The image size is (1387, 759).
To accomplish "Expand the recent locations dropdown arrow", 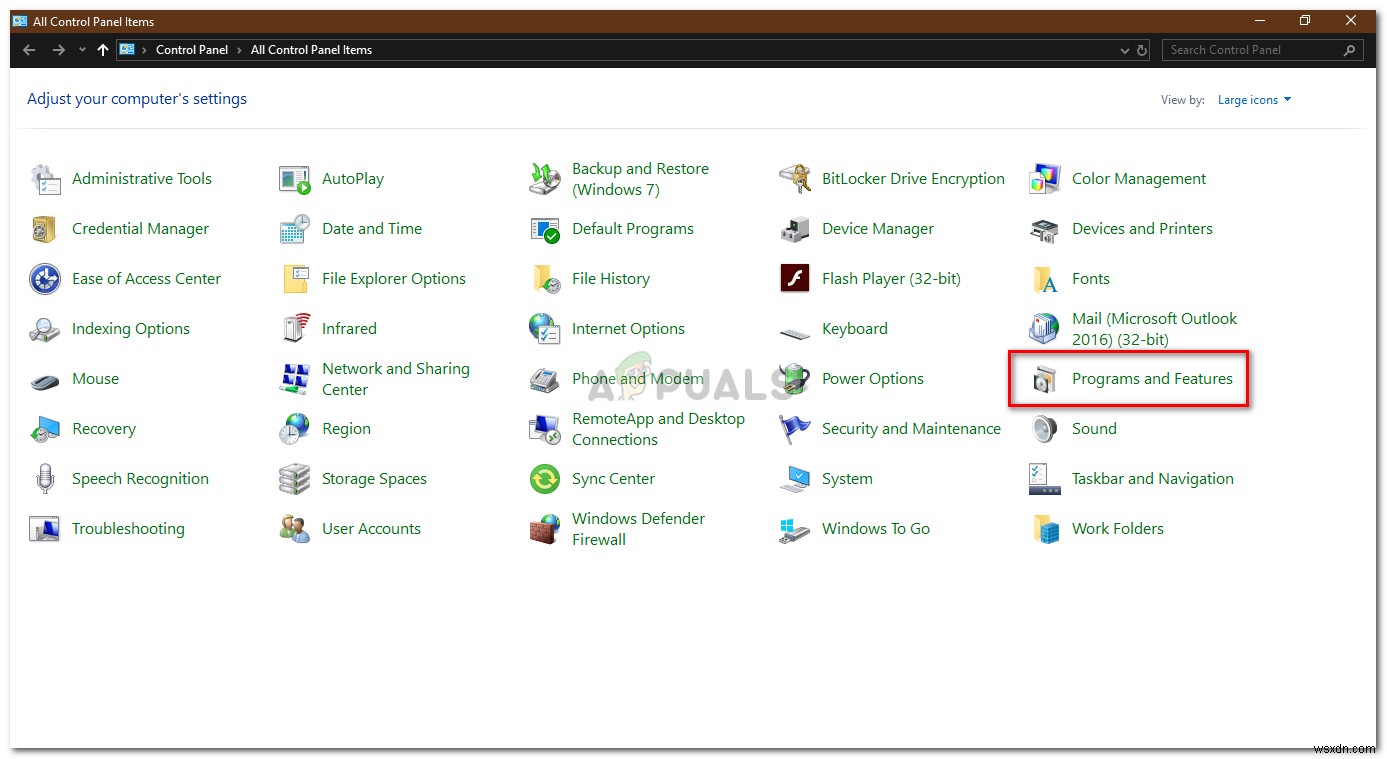I will pyautogui.click(x=82, y=50).
